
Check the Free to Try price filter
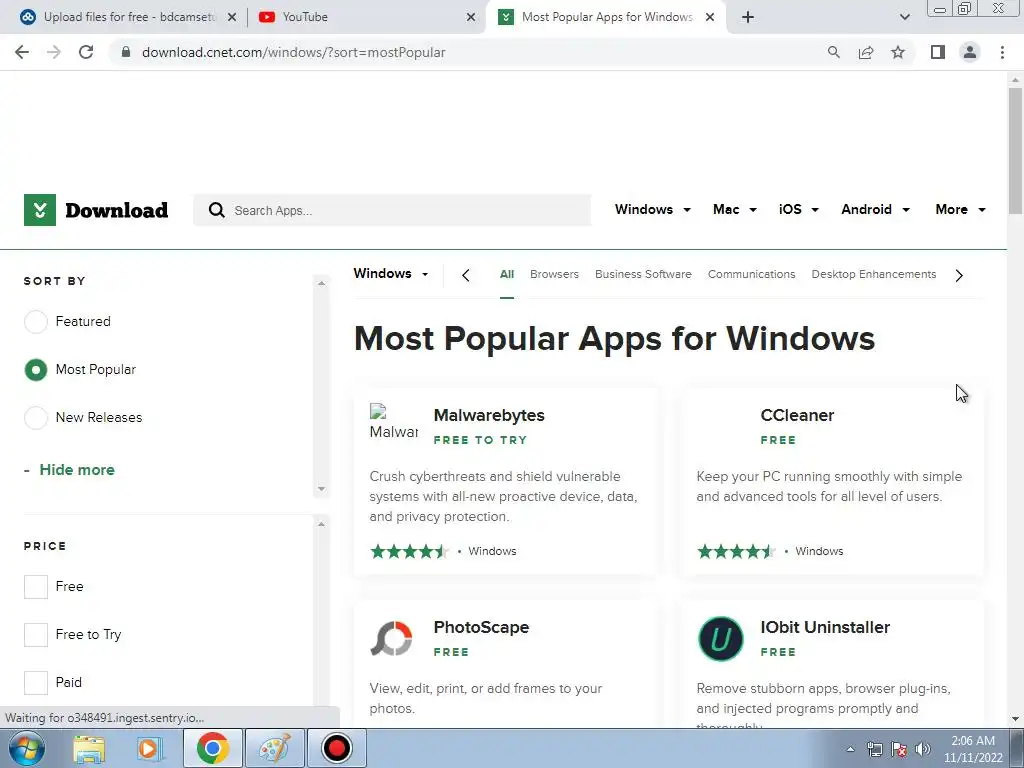point(36,635)
